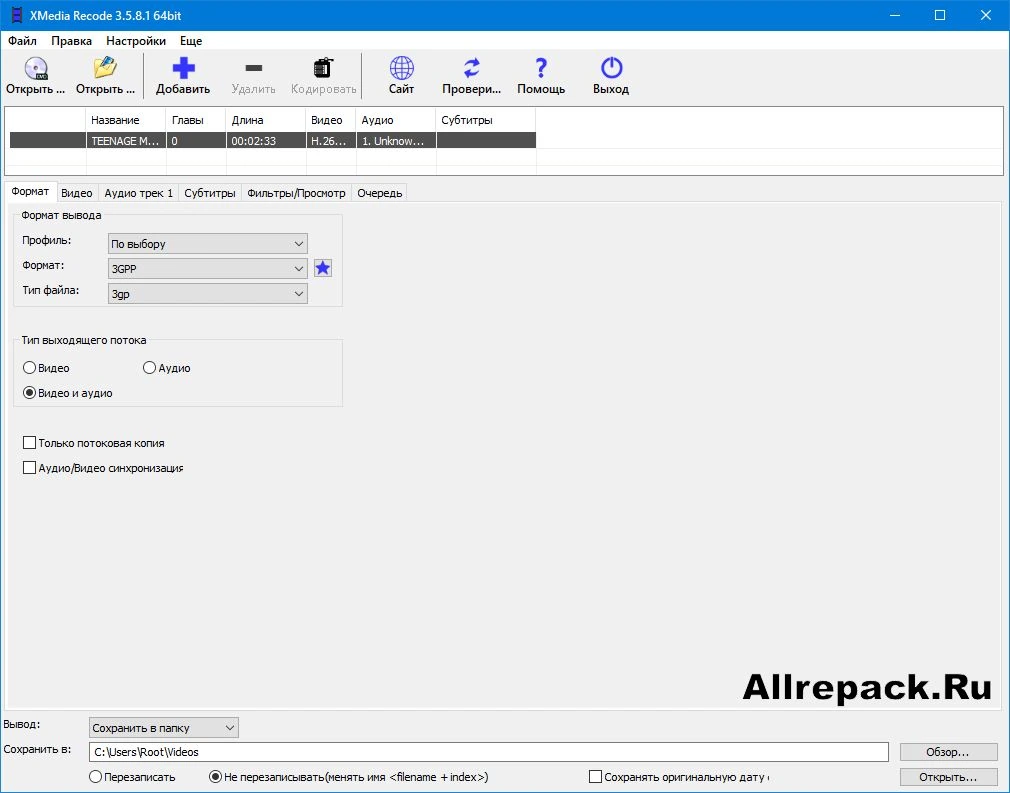
Task: Open the Сохранить в папку dropdown
Action: pyautogui.click(x=164, y=728)
